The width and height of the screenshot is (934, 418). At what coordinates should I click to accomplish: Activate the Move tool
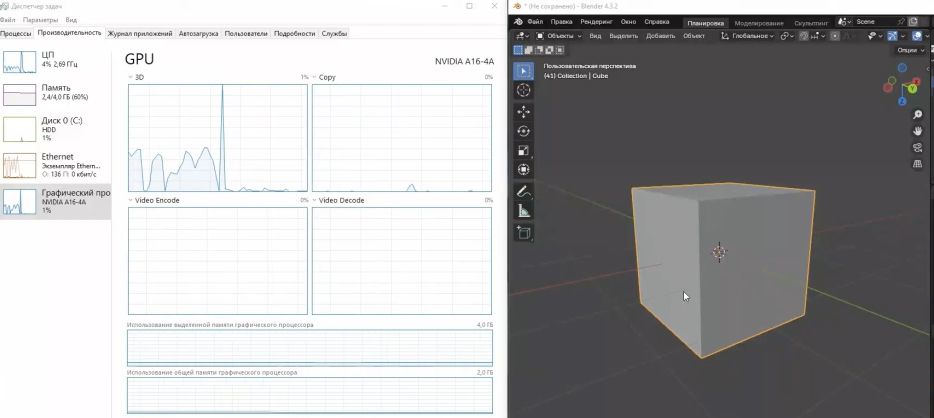coord(524,111)
